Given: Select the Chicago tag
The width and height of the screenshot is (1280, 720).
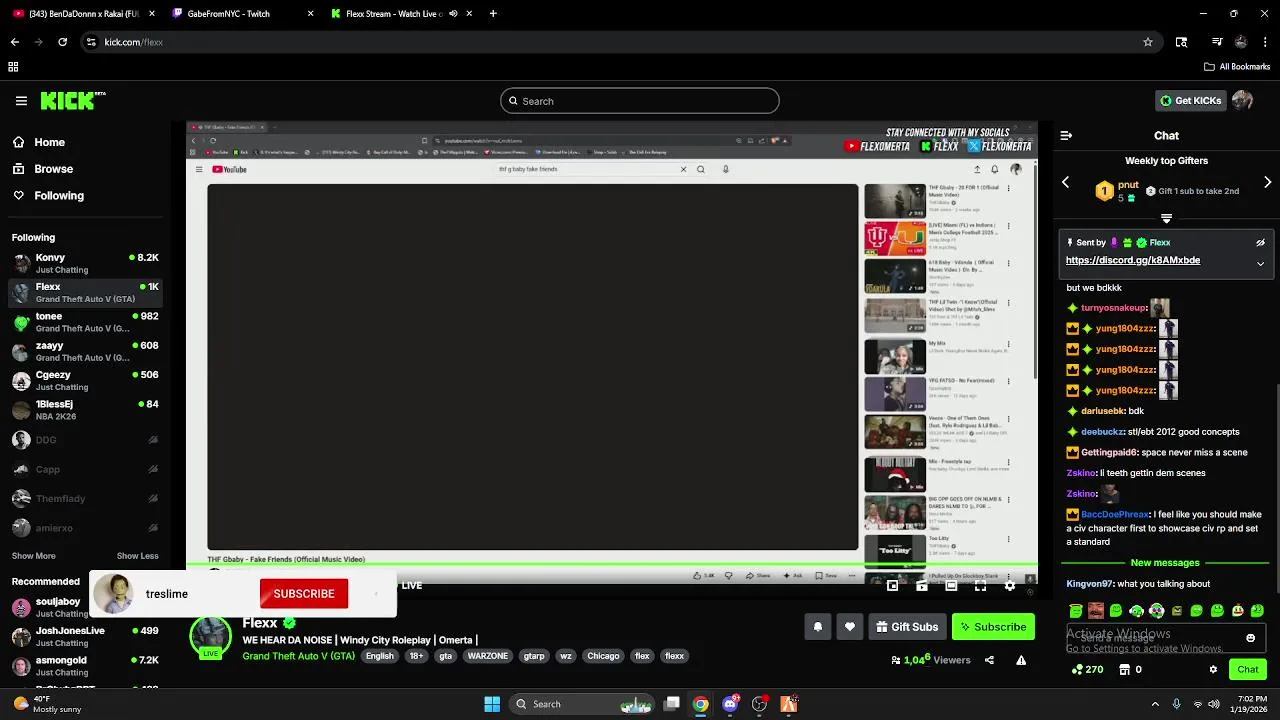Looking at the screenshot, I should click(603, 656).
